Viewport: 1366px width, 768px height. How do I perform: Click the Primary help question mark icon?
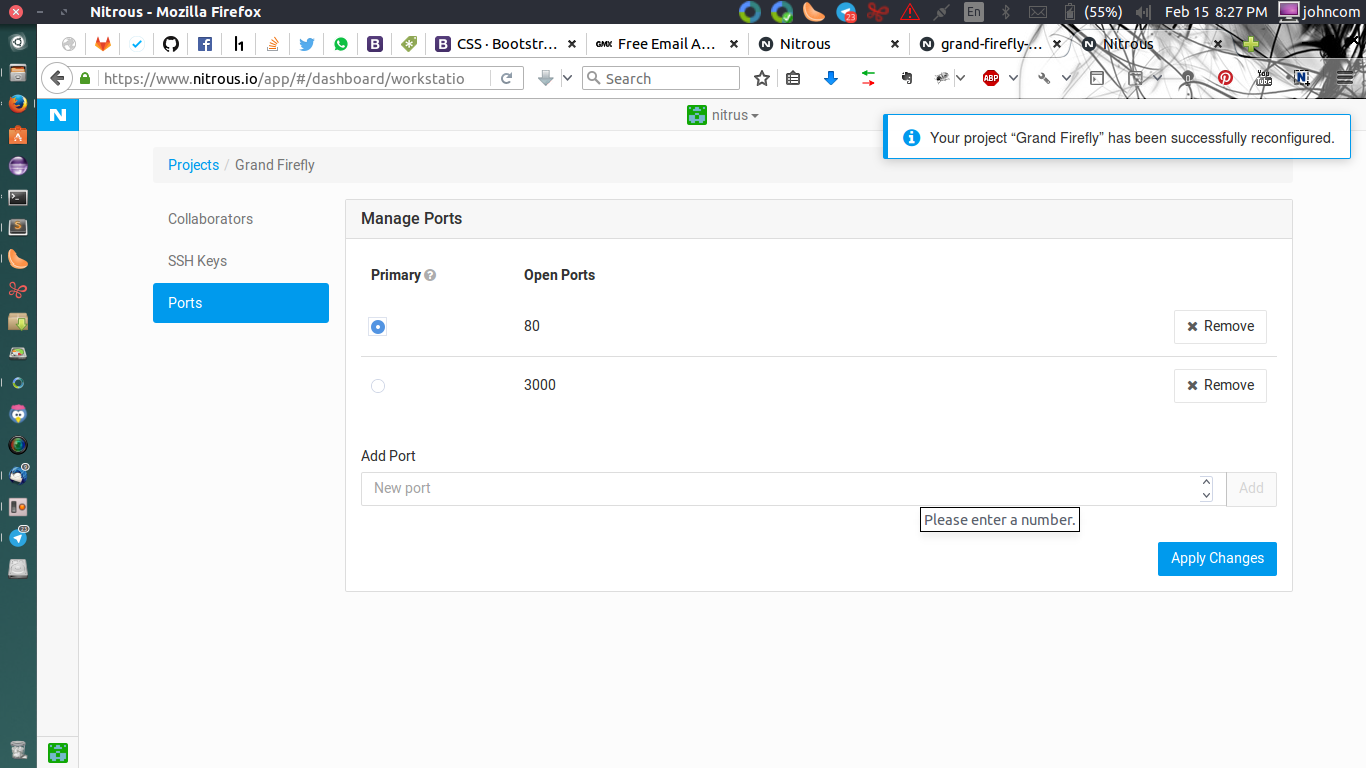pos(430,275)
